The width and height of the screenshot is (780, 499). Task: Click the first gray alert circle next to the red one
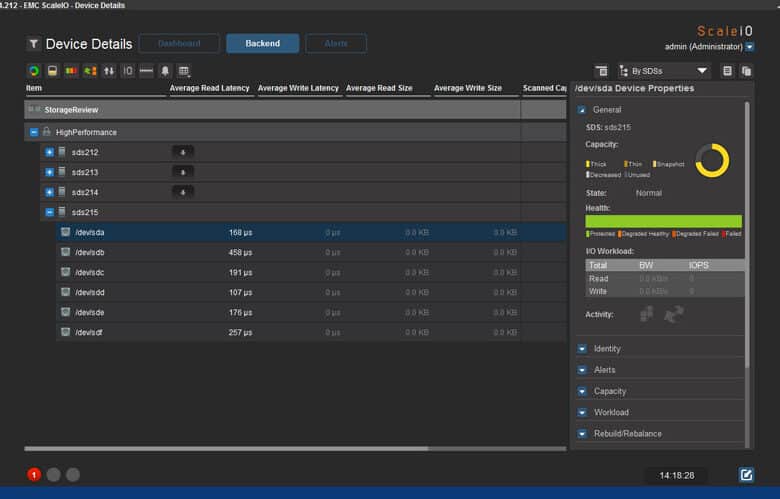(53, 475)
